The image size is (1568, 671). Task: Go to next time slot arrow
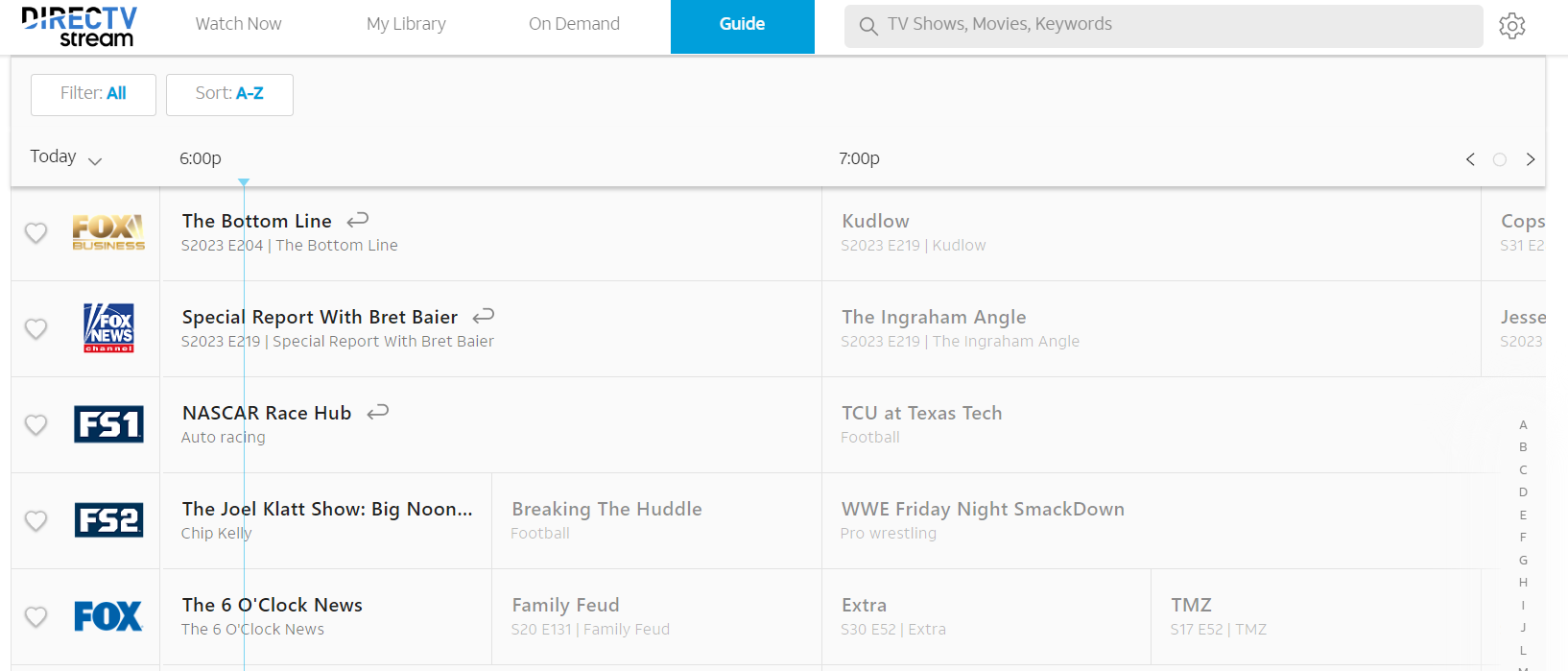[1531, 159]
